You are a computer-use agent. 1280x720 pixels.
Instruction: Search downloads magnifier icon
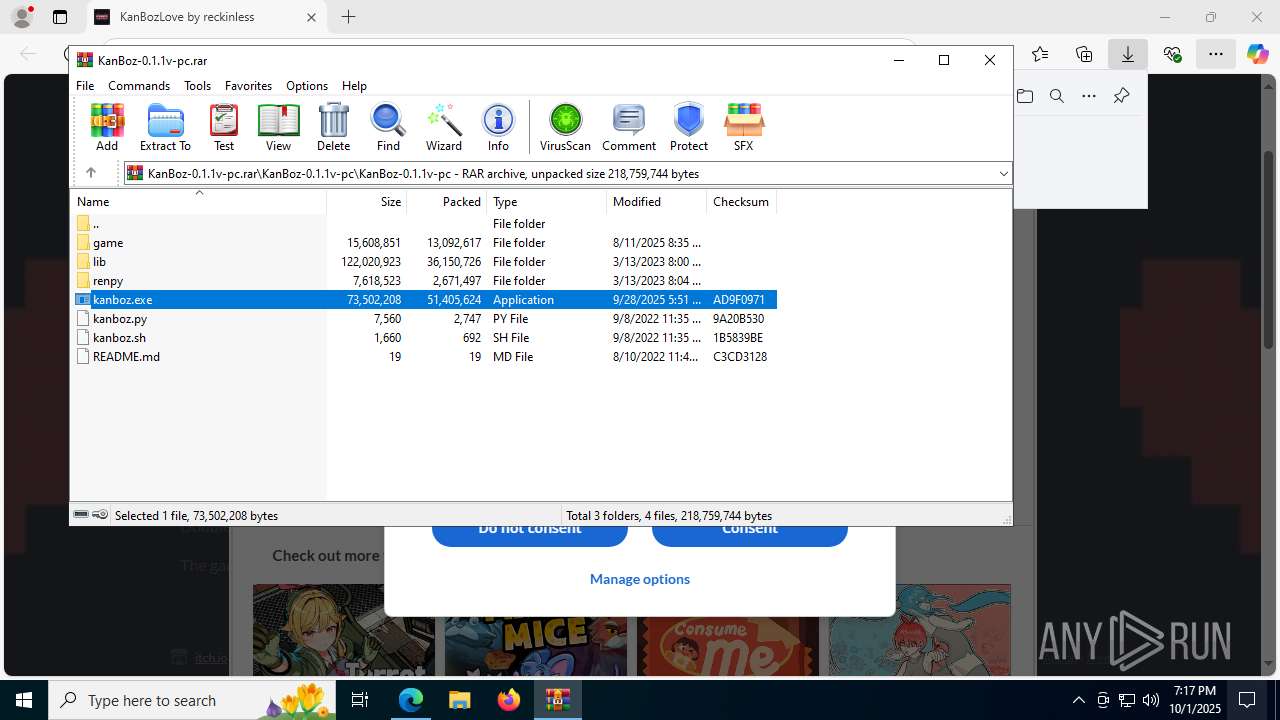(1057, 96)
